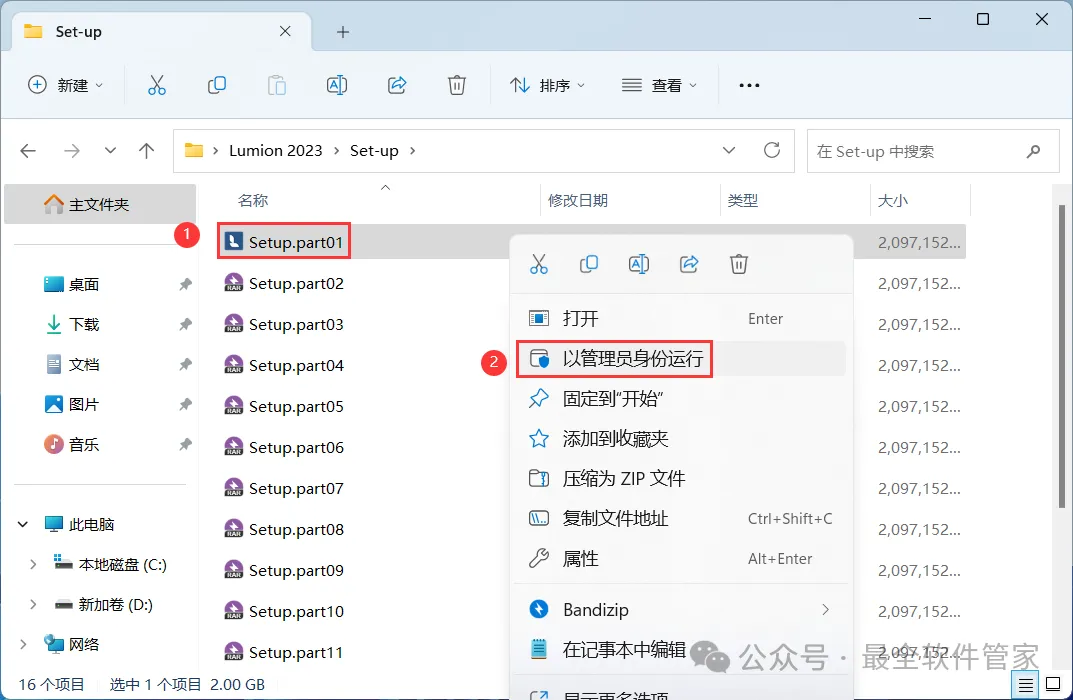Click the vertical scrollbar of file list
1073x700 pixels.
click(1061, 356)
